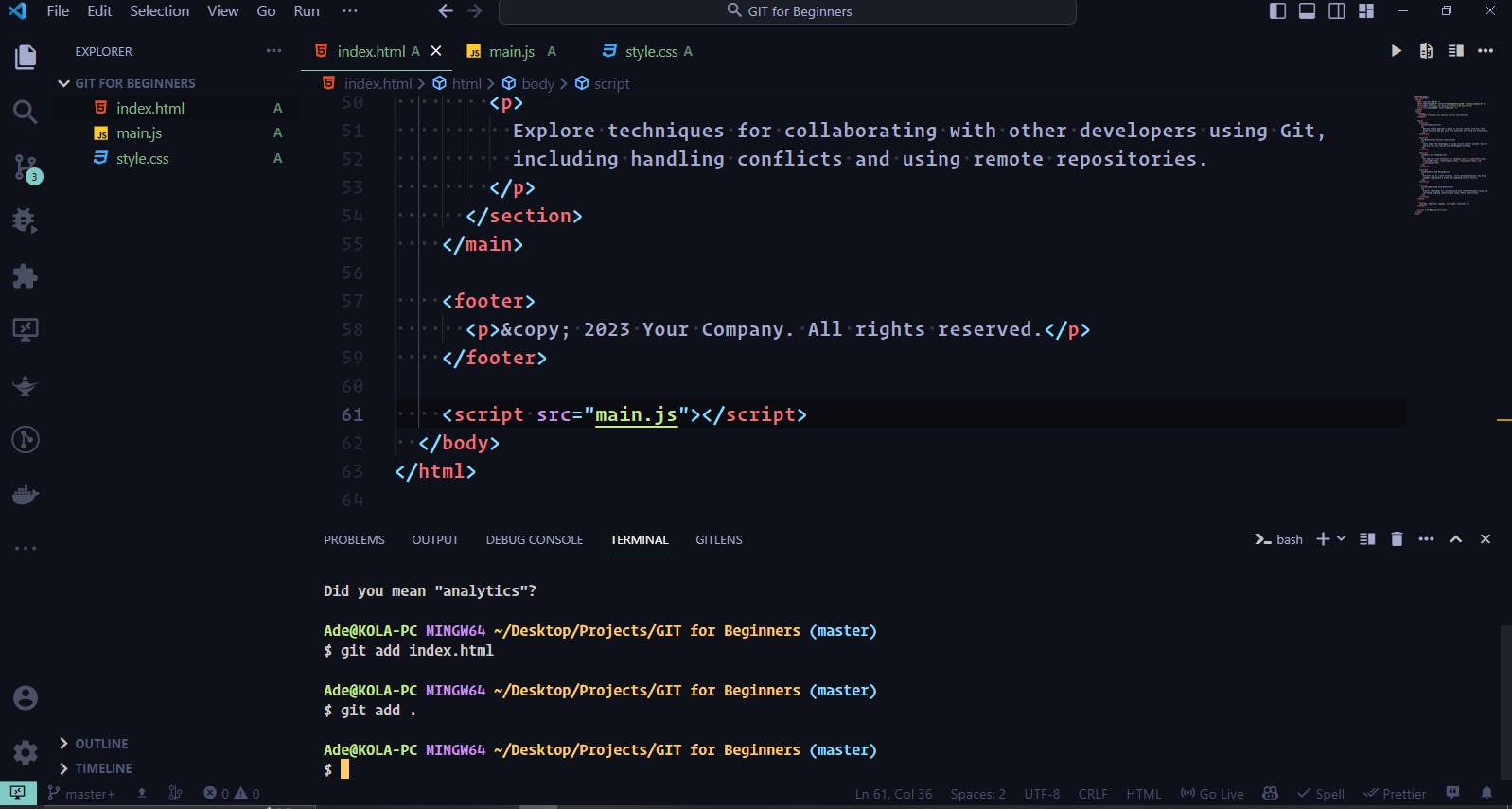Open Source Control view with badge 3
The image size is (1512, 809).
[x=26, y=168]
